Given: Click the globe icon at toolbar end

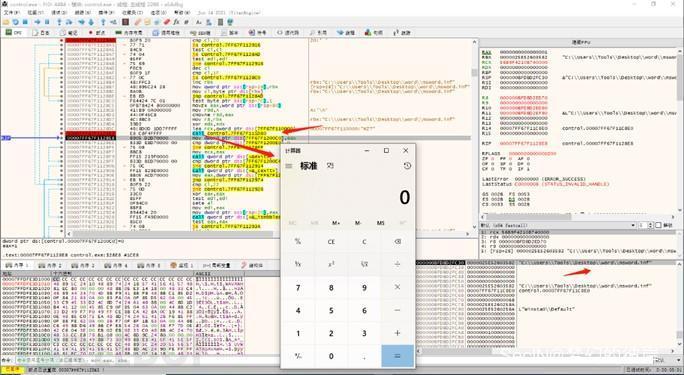Looking at the screenshot, I should pyautogui.click(x=230, y=22).
